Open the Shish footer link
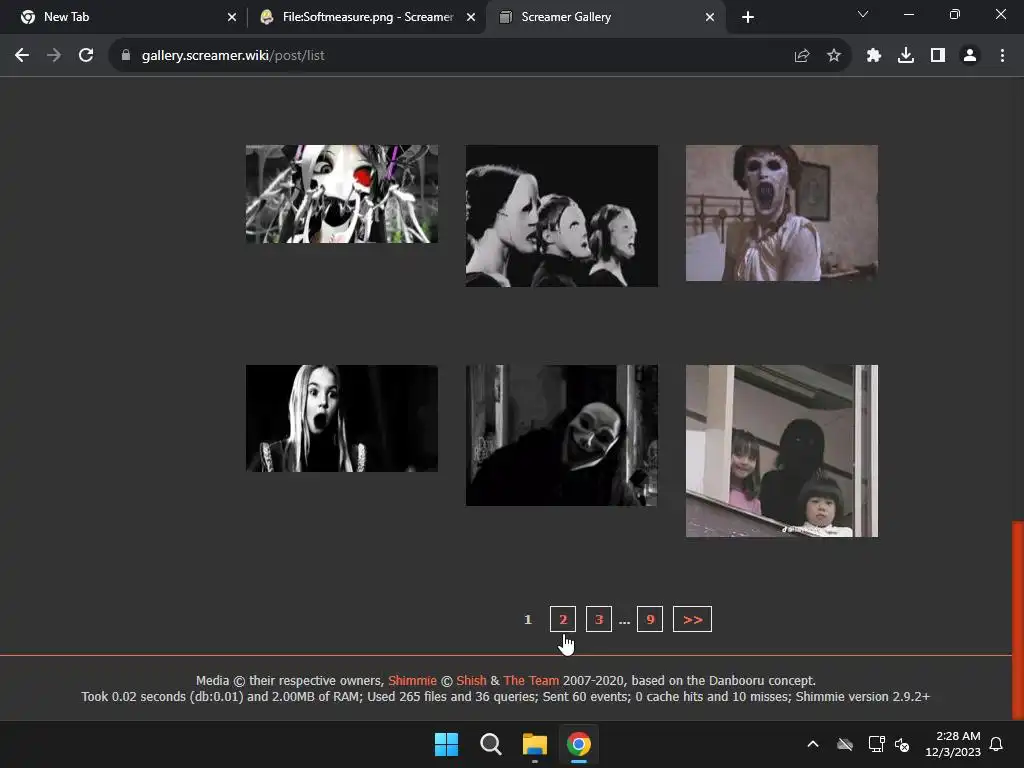 472,680
